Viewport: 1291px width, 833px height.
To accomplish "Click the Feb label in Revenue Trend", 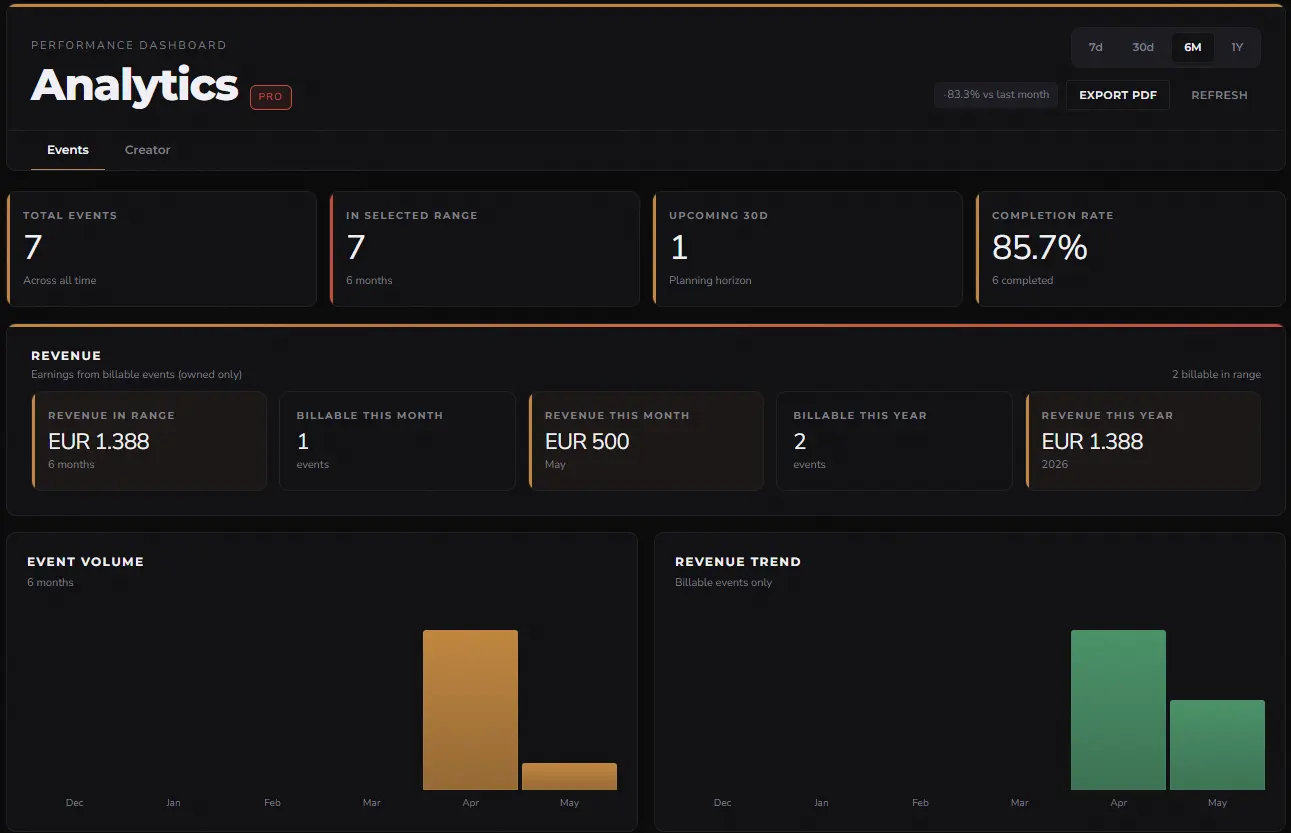I will (920, 803).
